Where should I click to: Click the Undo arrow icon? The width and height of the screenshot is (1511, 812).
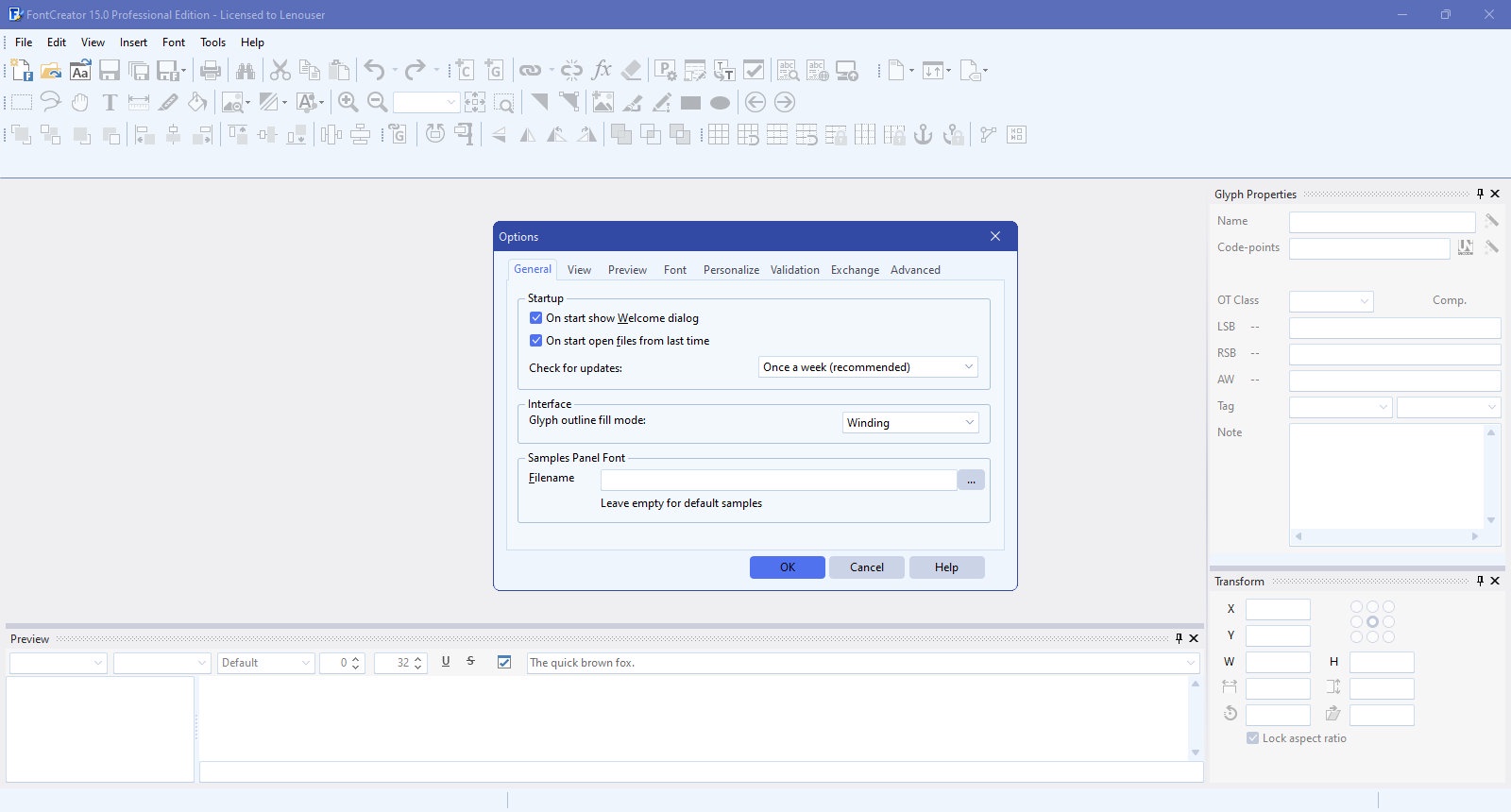coord(374,71)
